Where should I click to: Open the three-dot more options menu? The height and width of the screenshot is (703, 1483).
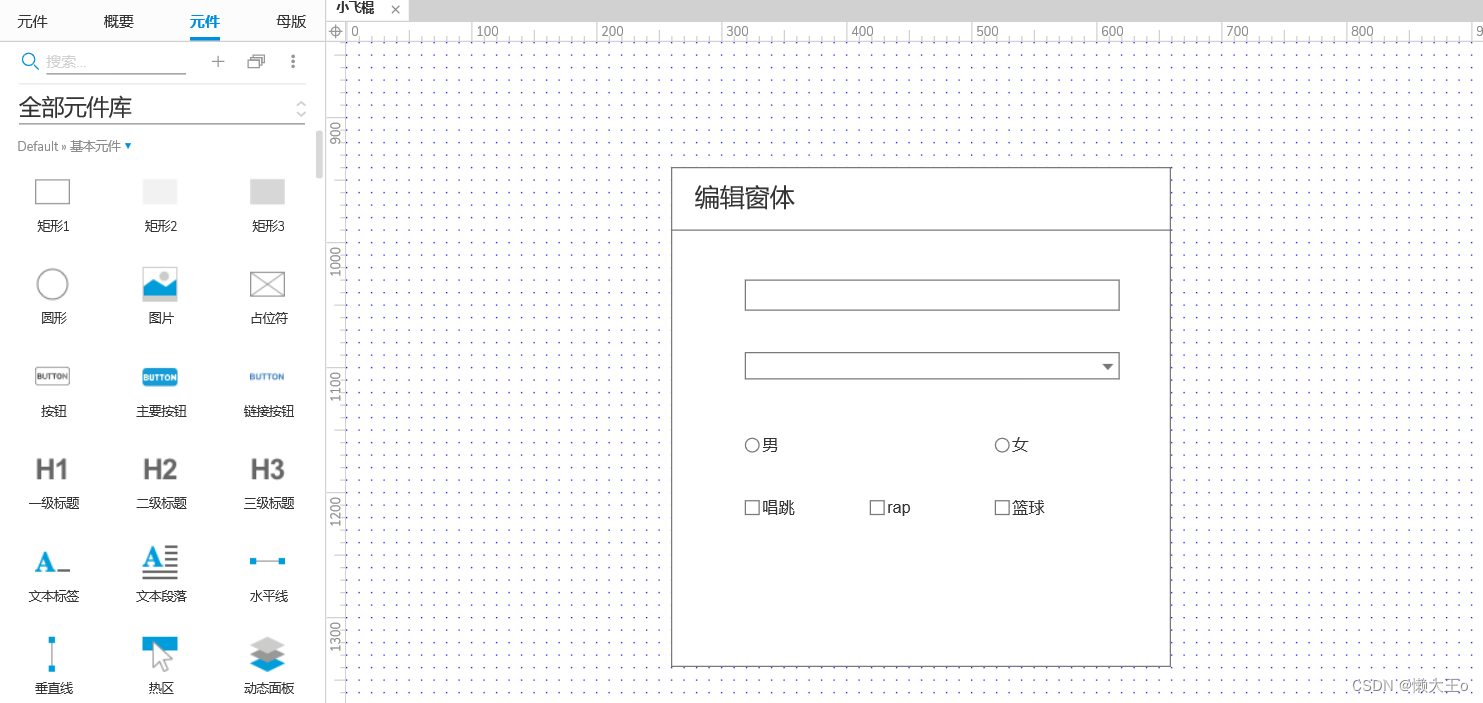point(293,62)
